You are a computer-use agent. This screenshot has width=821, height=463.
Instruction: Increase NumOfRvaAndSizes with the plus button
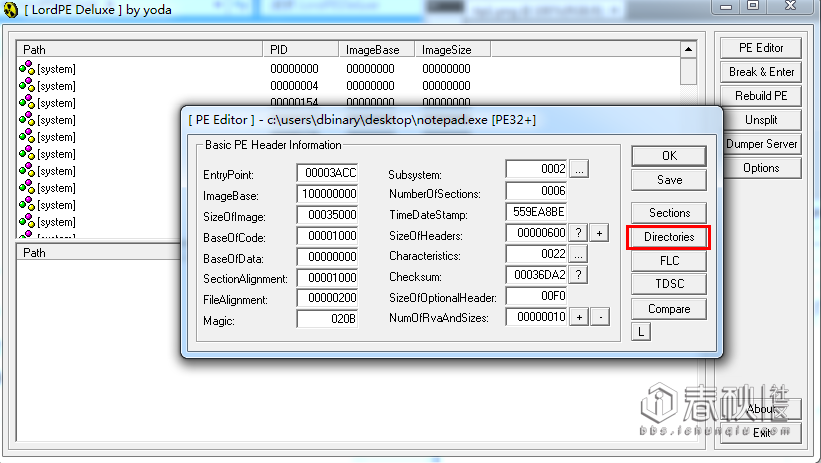tap(579, 317)
